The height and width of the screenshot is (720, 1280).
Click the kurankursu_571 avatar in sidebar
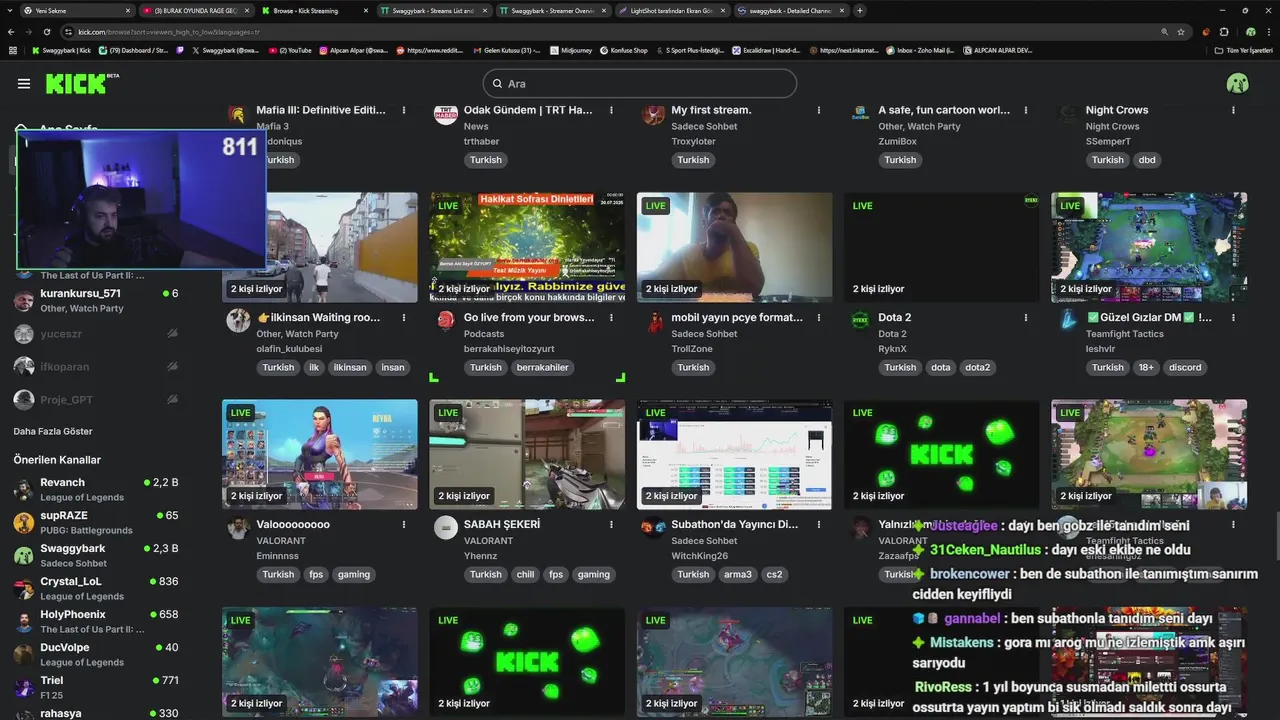point(24,300)
